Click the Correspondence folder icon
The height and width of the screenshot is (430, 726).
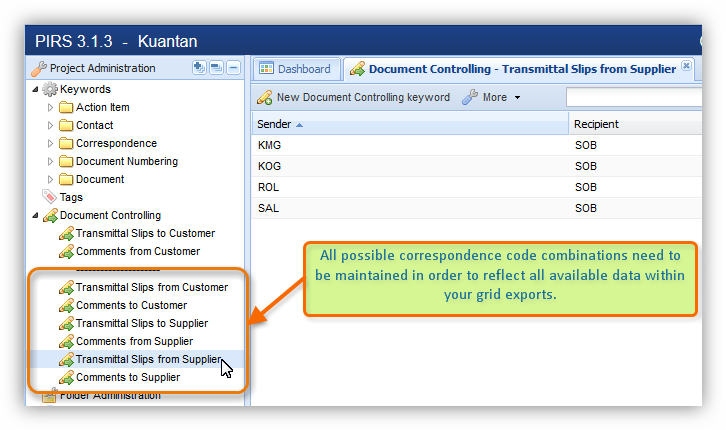click(x=66, y=143)
